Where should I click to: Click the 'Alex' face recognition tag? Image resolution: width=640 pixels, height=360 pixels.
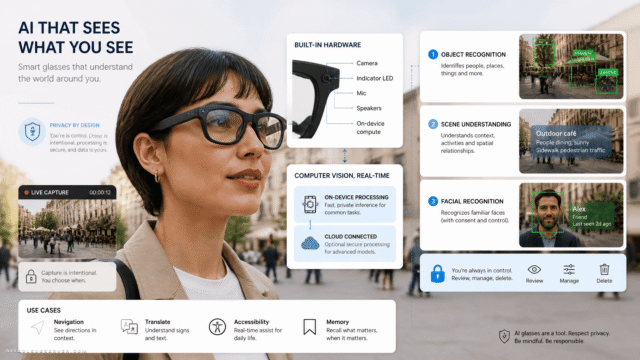tap(591, 216)
